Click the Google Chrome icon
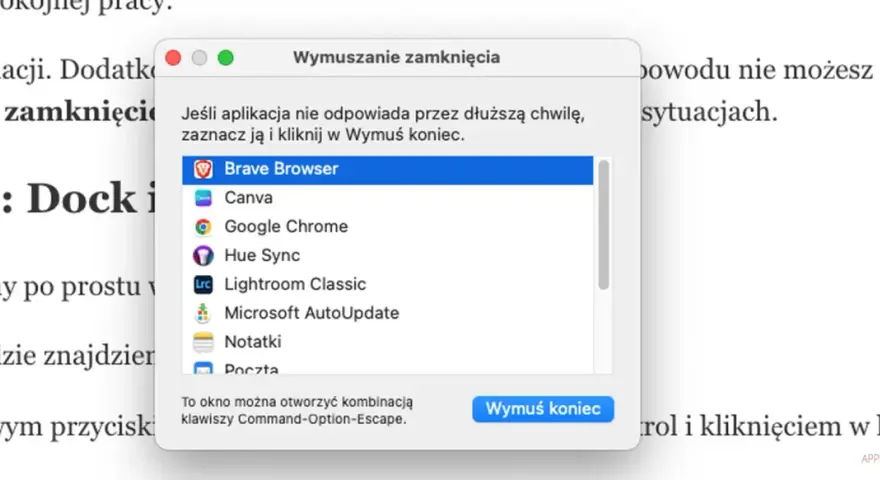Screen dimensions: 880x480 click(x=203, y=227)
